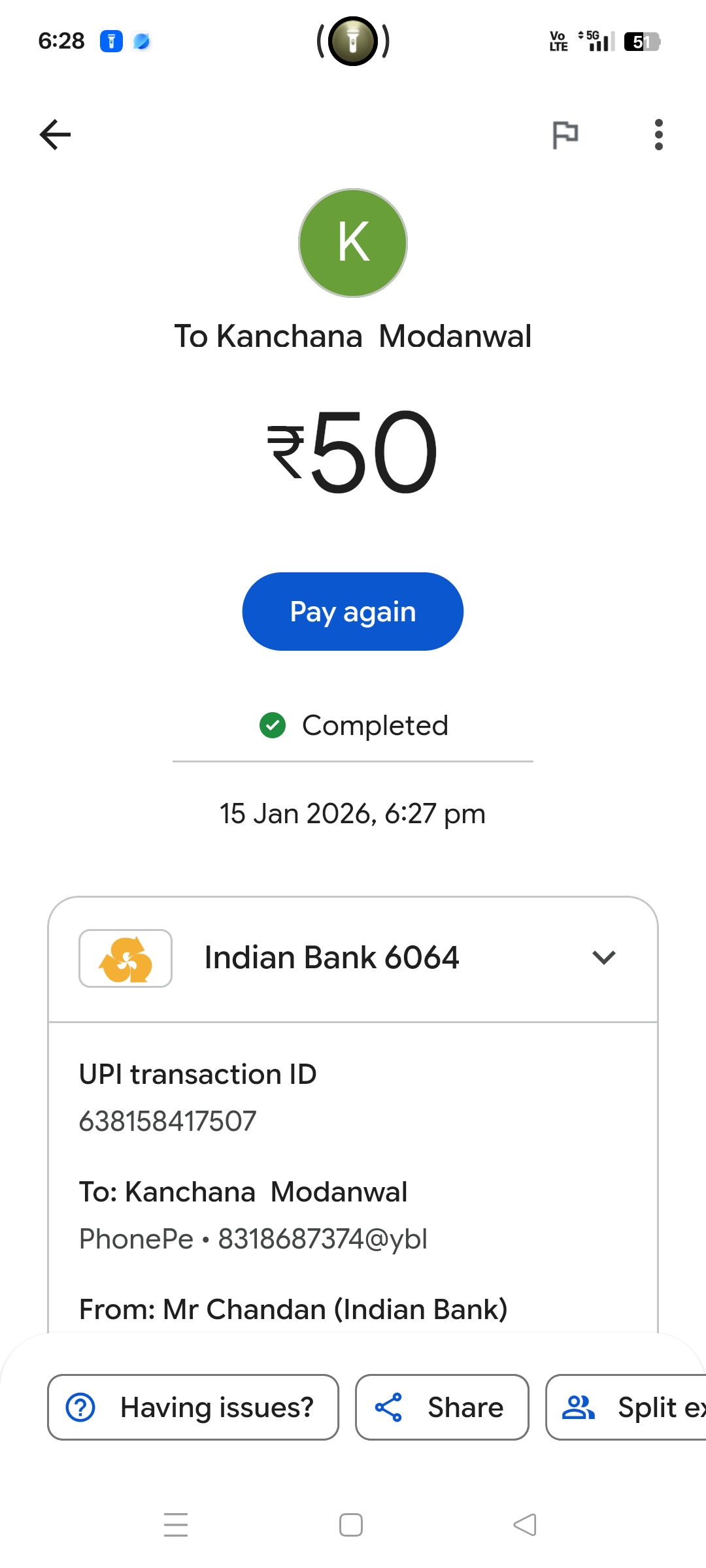Tap the Indian Bank logo icon
The height and width of the screenshot is (1568, 706).
coord(126,958)
